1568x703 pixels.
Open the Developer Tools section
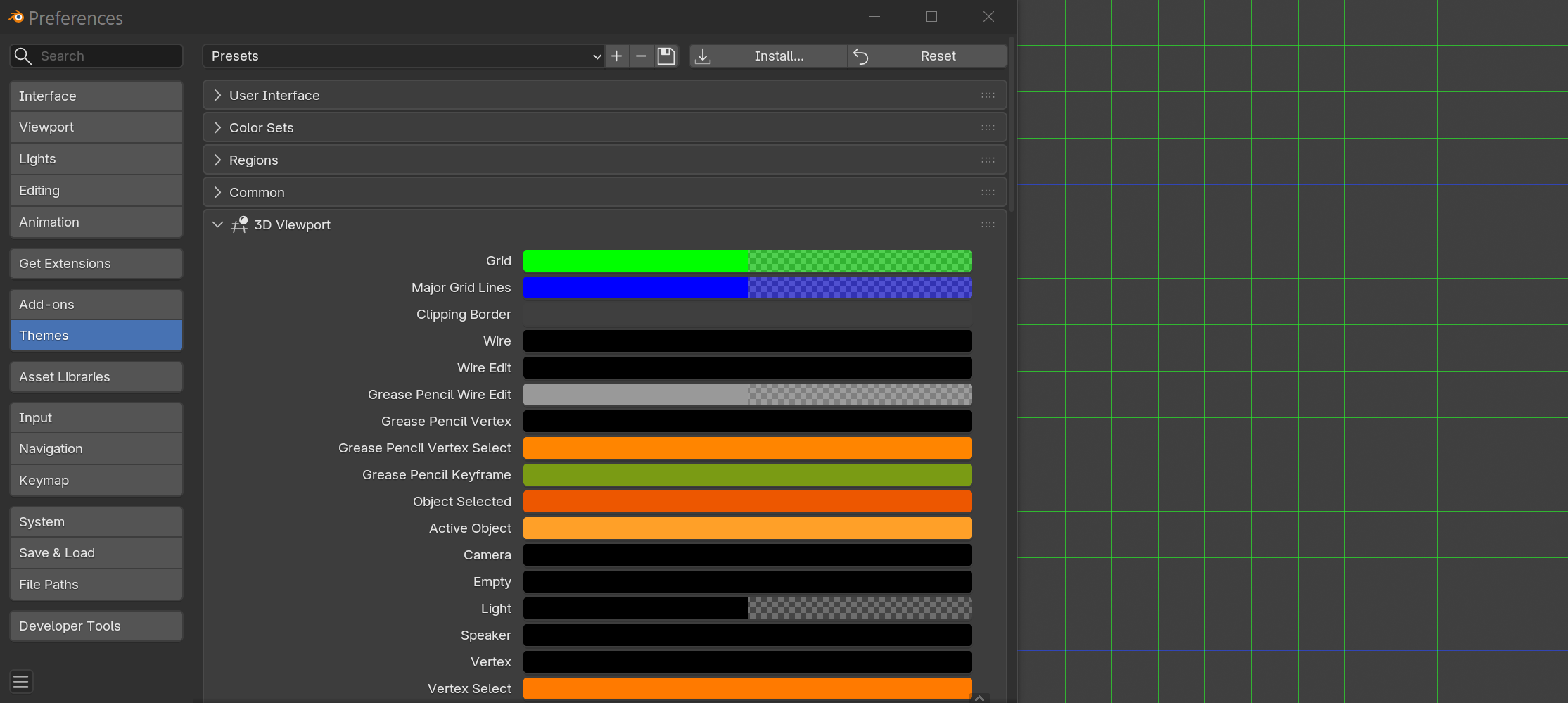click(x=96, y=626)
